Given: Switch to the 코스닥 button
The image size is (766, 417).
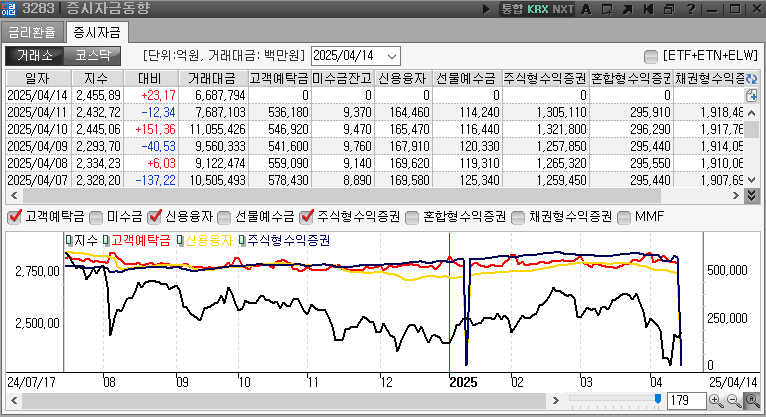Looking at the screenshot, I should [92, 56].
